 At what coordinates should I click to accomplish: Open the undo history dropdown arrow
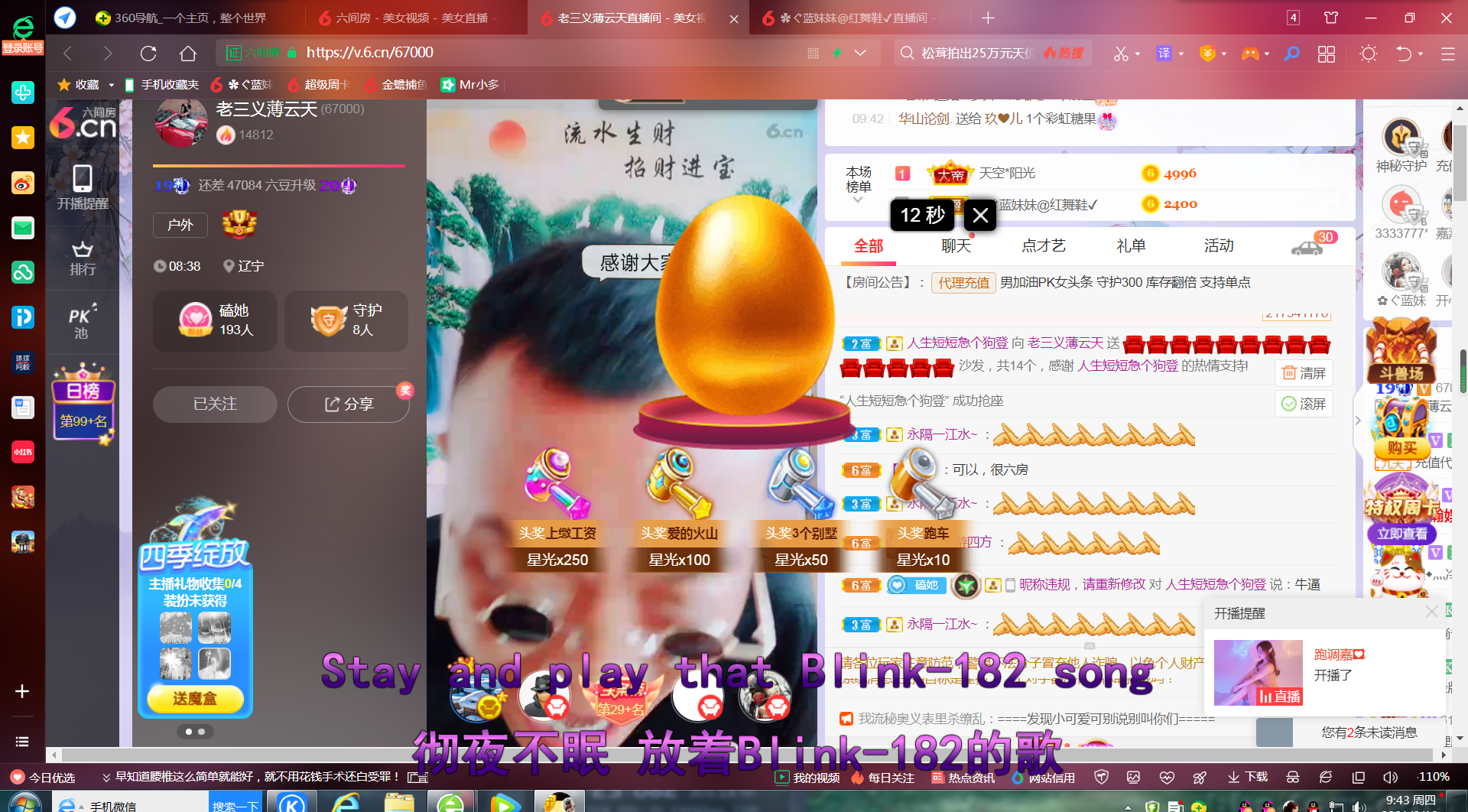tap(1421, 54)
